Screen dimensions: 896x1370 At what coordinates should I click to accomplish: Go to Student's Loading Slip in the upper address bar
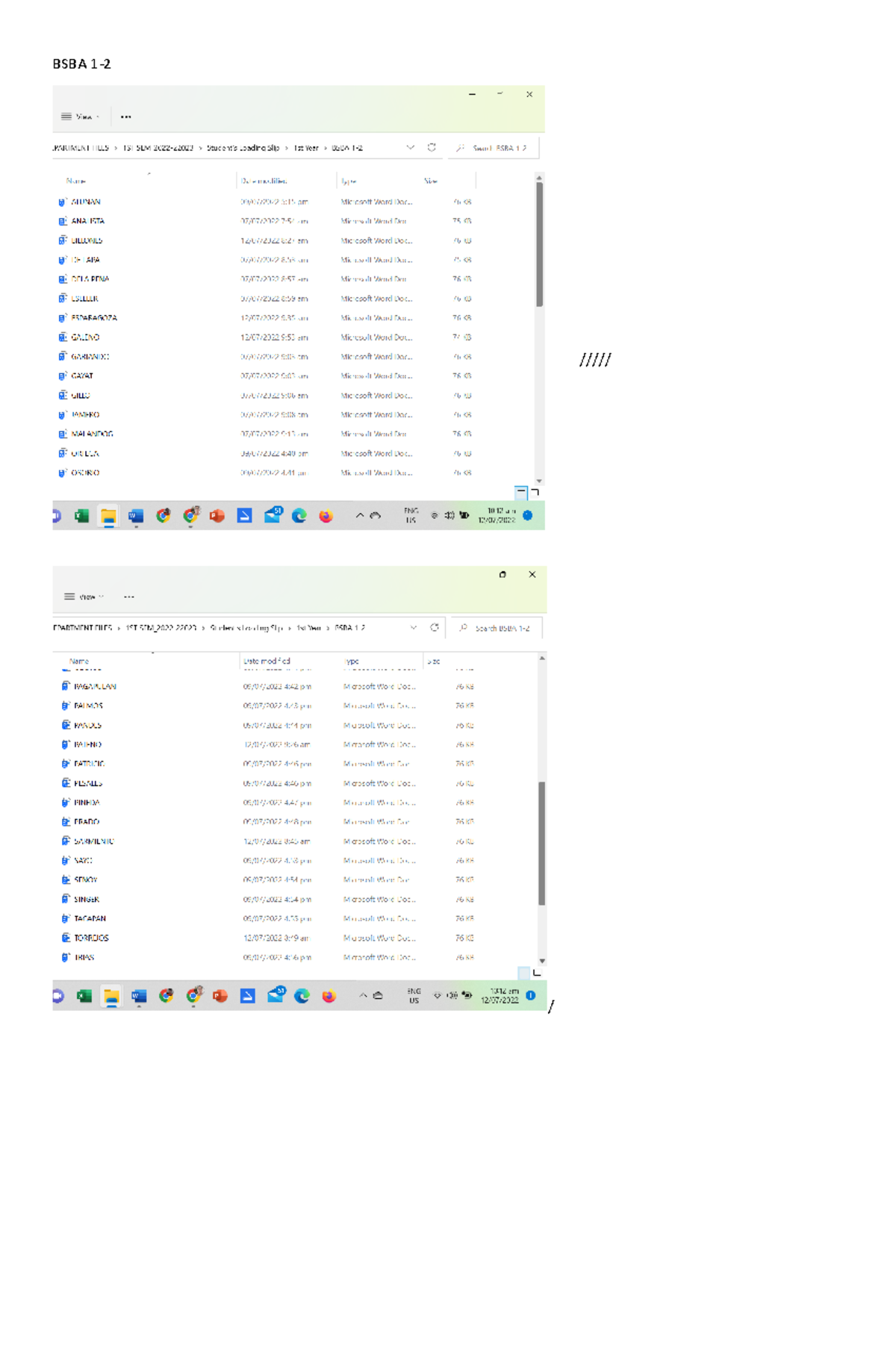coord(243,148)
